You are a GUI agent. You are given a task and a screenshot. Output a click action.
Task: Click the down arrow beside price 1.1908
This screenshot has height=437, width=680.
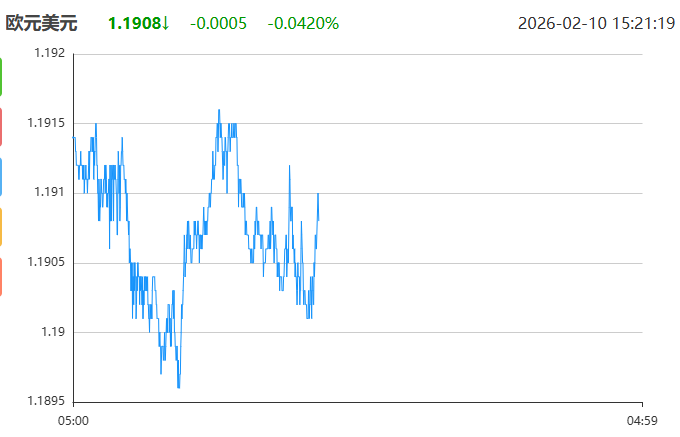pyautogui.click(x=165, y=22)
